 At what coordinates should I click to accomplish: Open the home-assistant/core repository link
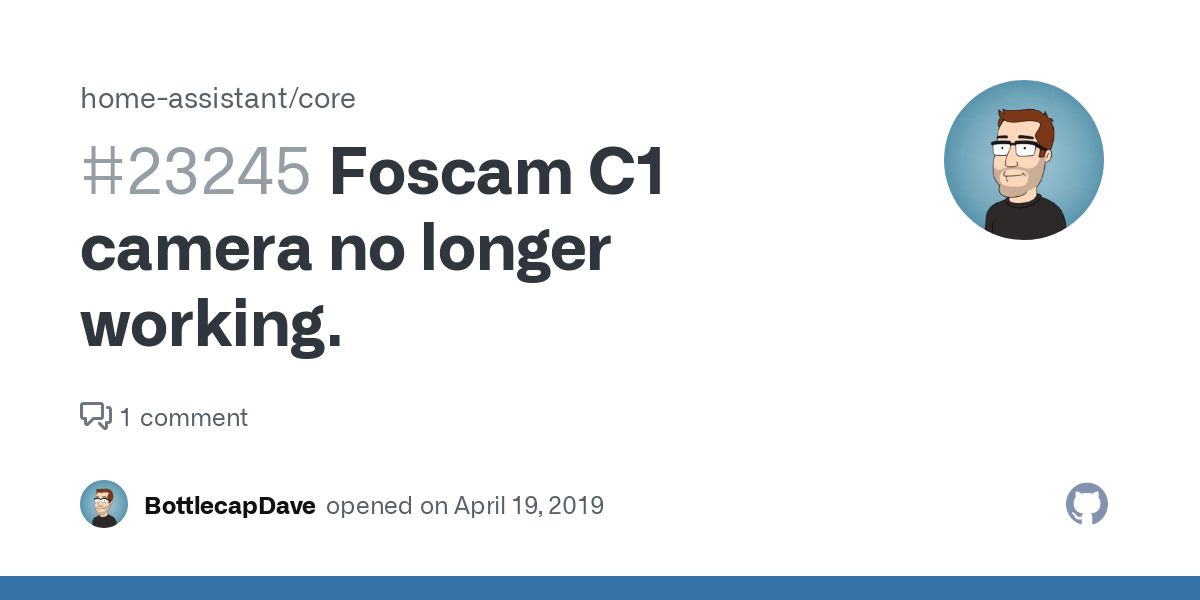coord(218,98)
